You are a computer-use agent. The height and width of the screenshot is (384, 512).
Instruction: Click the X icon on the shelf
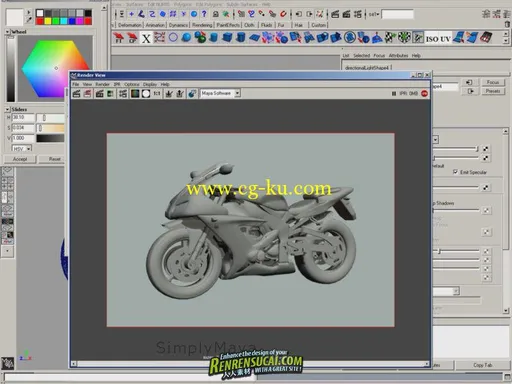point(146,38)
